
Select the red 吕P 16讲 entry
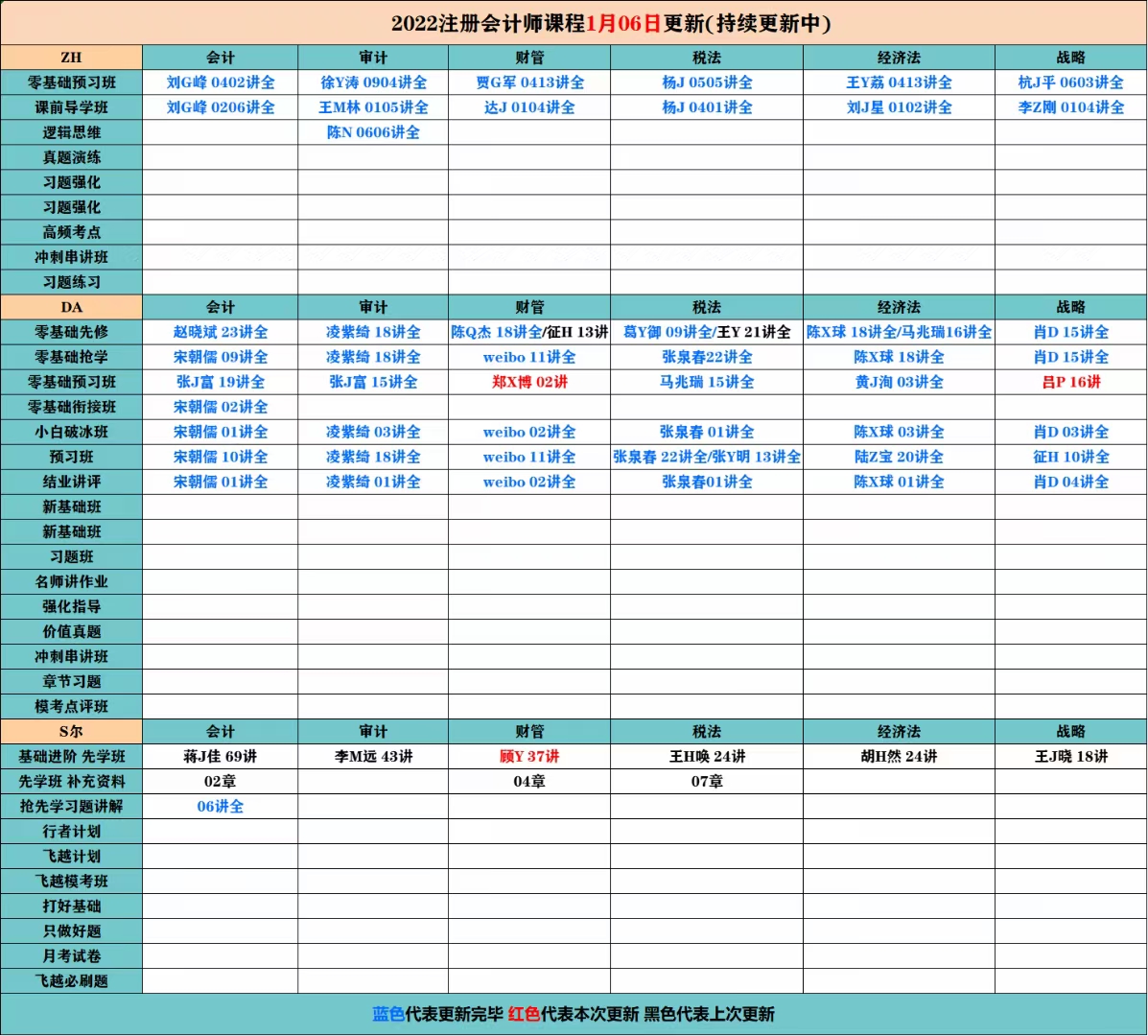[x=1070, y=382]
